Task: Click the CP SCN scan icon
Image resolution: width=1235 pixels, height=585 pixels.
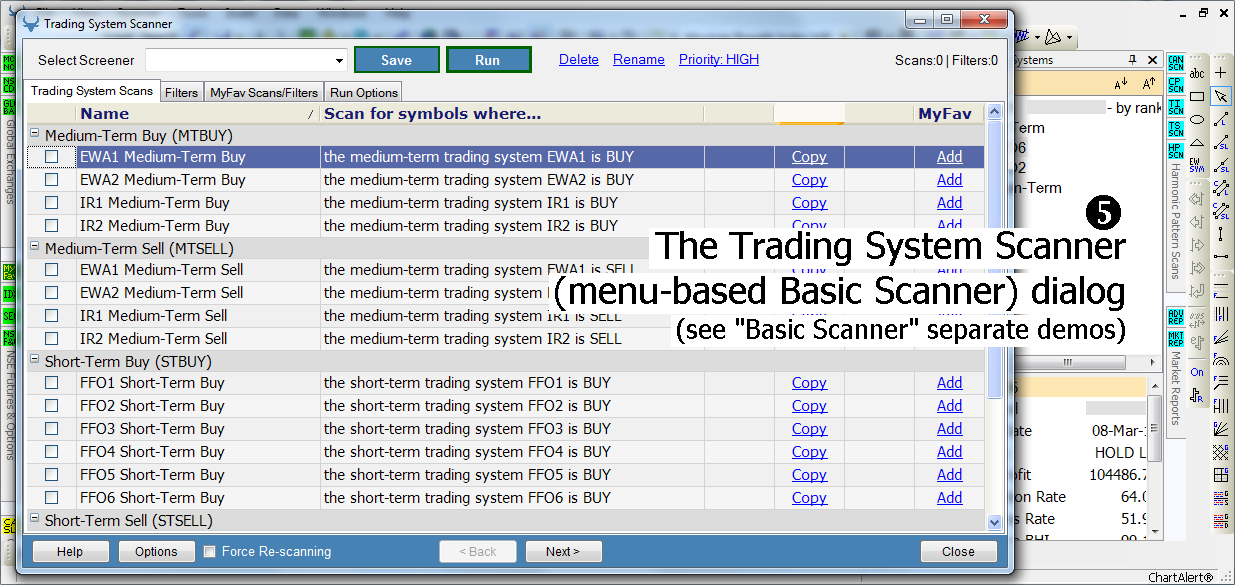Action: (x=1175, y=86)
